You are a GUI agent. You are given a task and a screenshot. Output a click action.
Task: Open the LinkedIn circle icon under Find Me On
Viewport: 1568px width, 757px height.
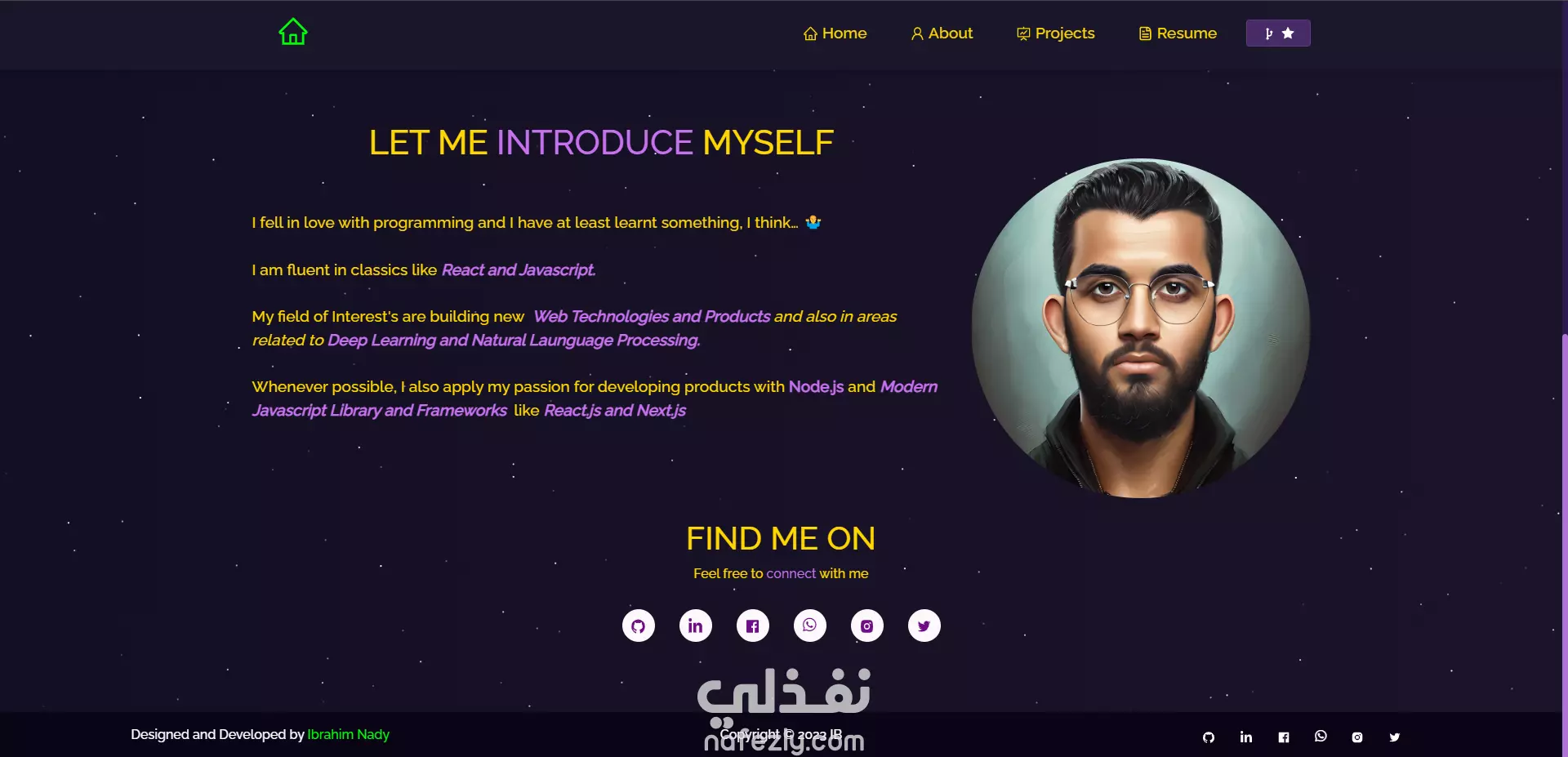click(x=696, y=626)
